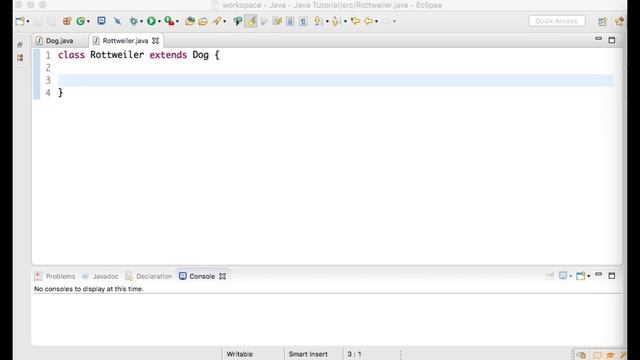Click the New wizard toolbar icon
This screenshot has height=360, width=640.
point(20,21)
